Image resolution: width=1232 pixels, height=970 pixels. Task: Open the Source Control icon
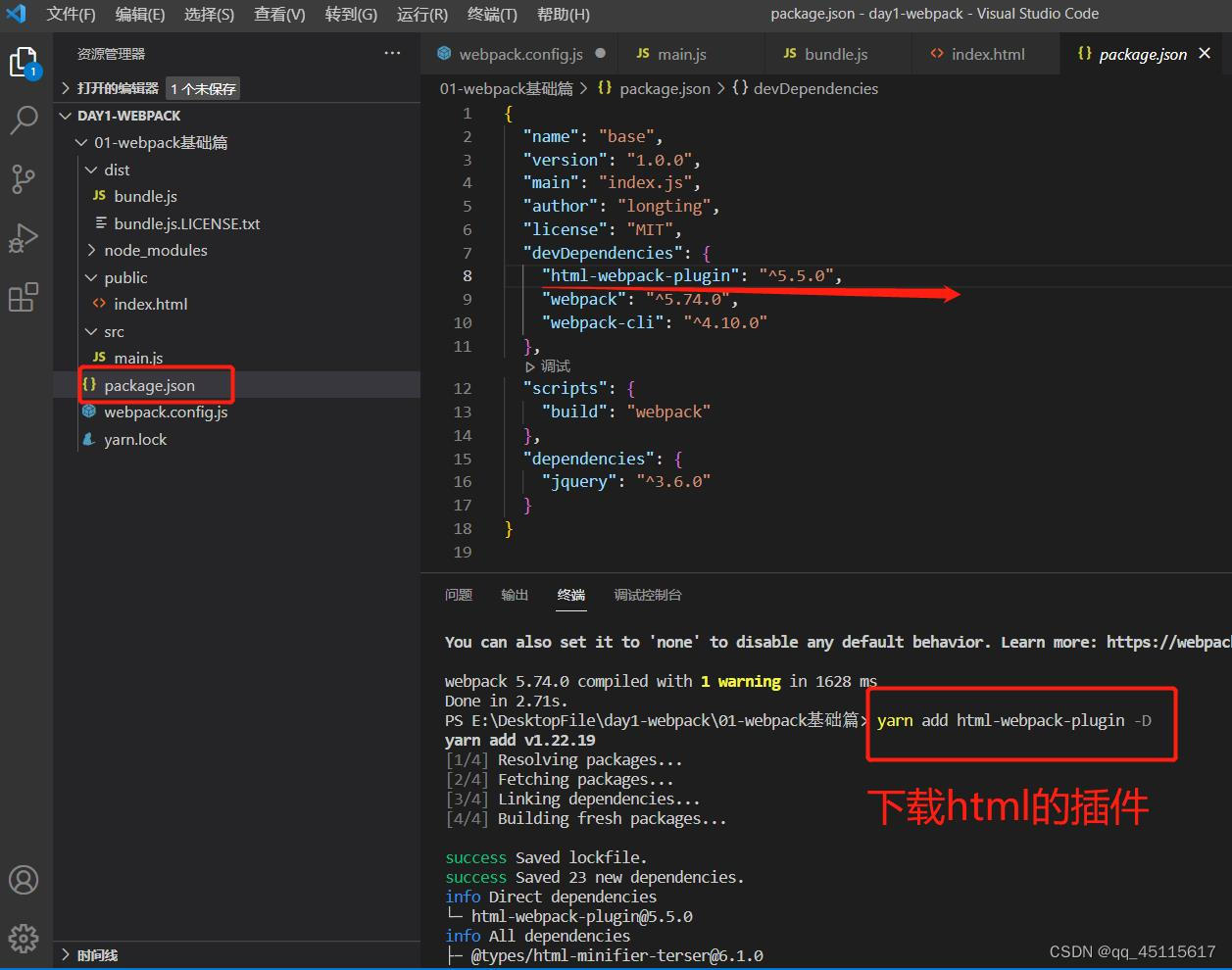[x=24, y=179]
